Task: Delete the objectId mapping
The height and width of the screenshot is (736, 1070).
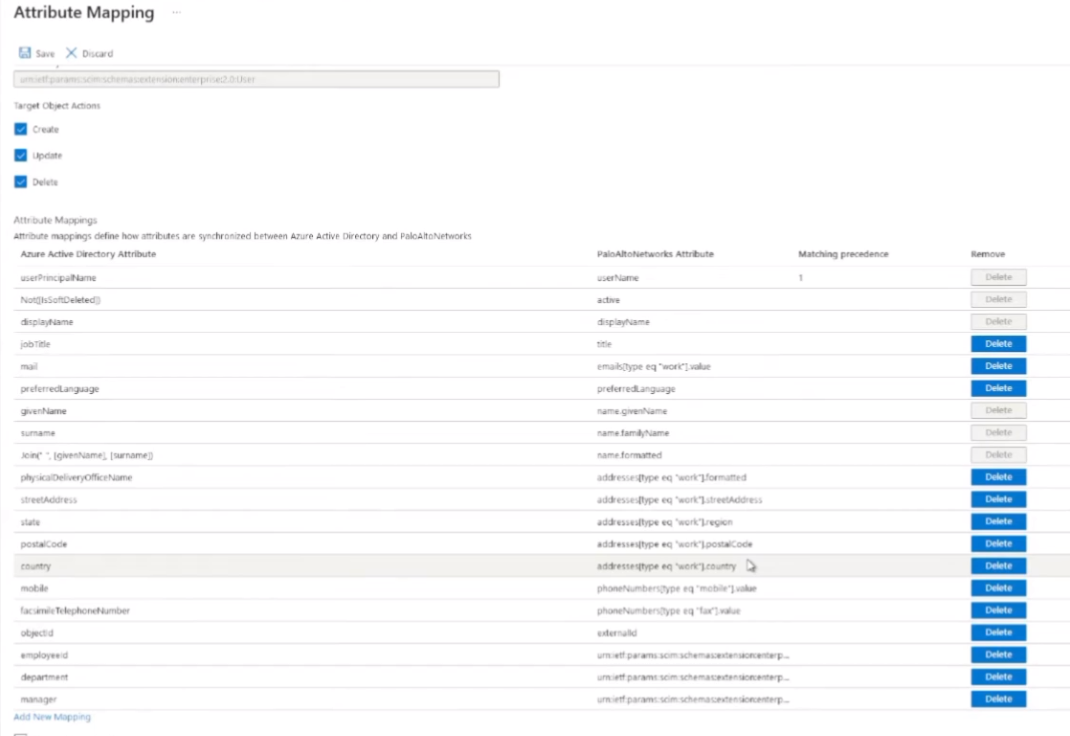Action: coord(998,632)
